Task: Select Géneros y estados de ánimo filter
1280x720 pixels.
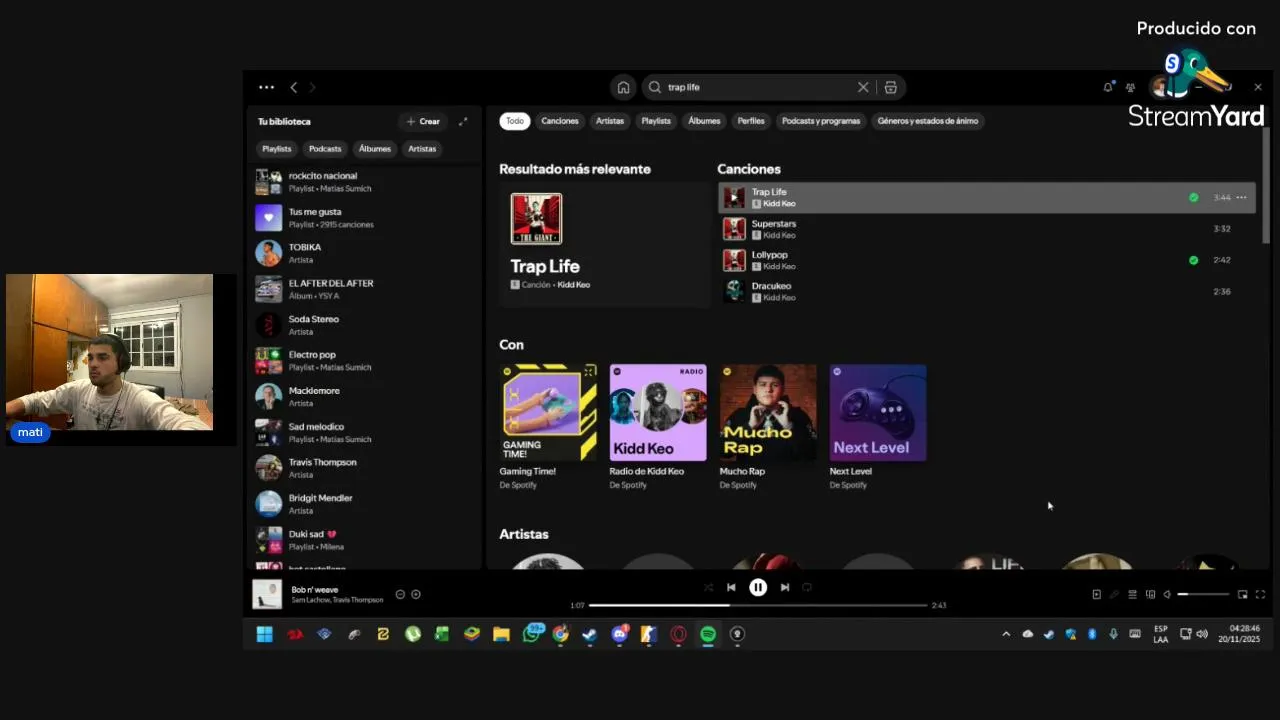Action: coord(928,121)
